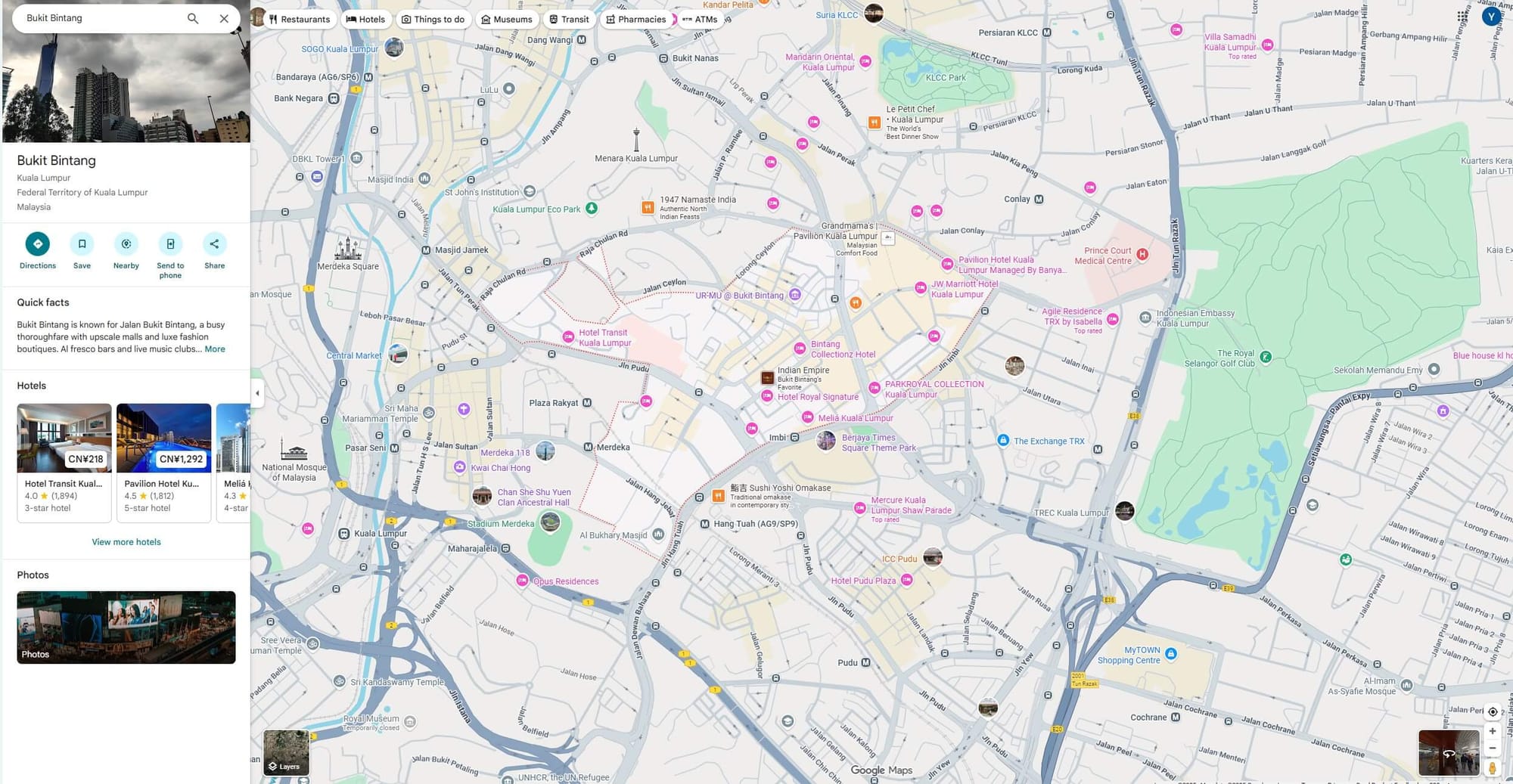Screen dimensions: 1513x784
Task: Select the Things to do filter chip
Action: click(433, 20)
